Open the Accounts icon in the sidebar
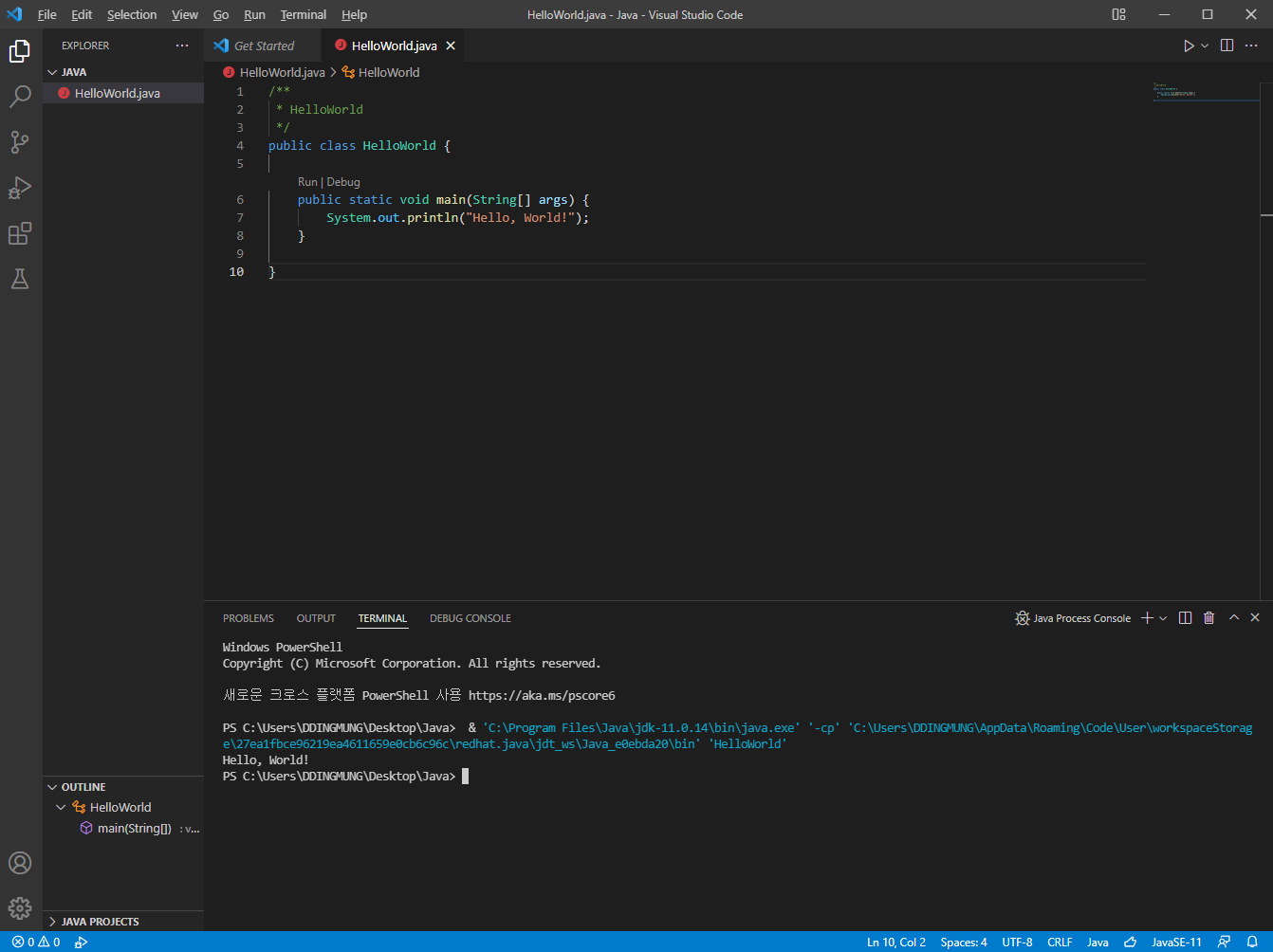 [x=20, y=863]
